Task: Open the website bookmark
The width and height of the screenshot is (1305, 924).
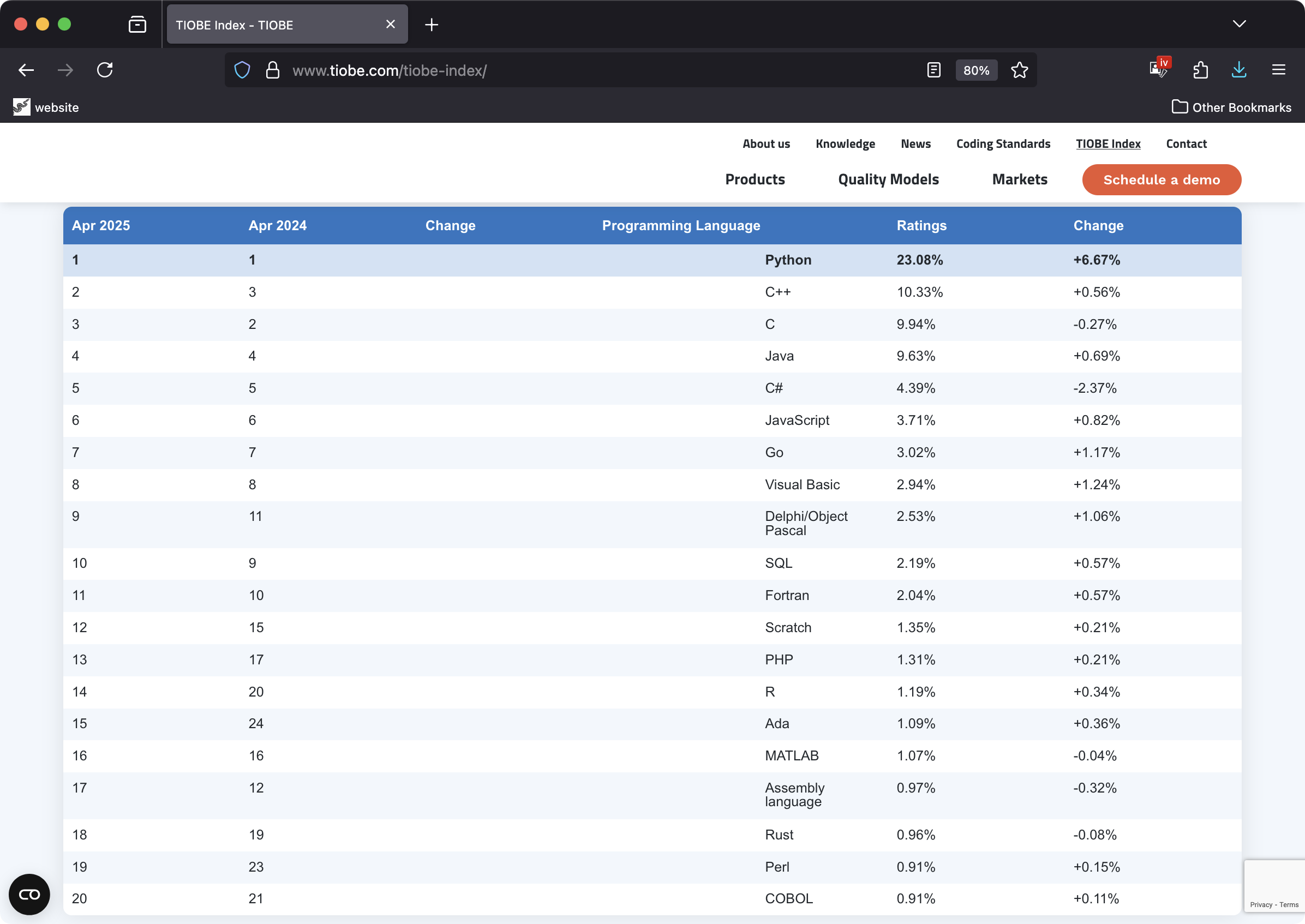Action: click(x=45, y=107)
